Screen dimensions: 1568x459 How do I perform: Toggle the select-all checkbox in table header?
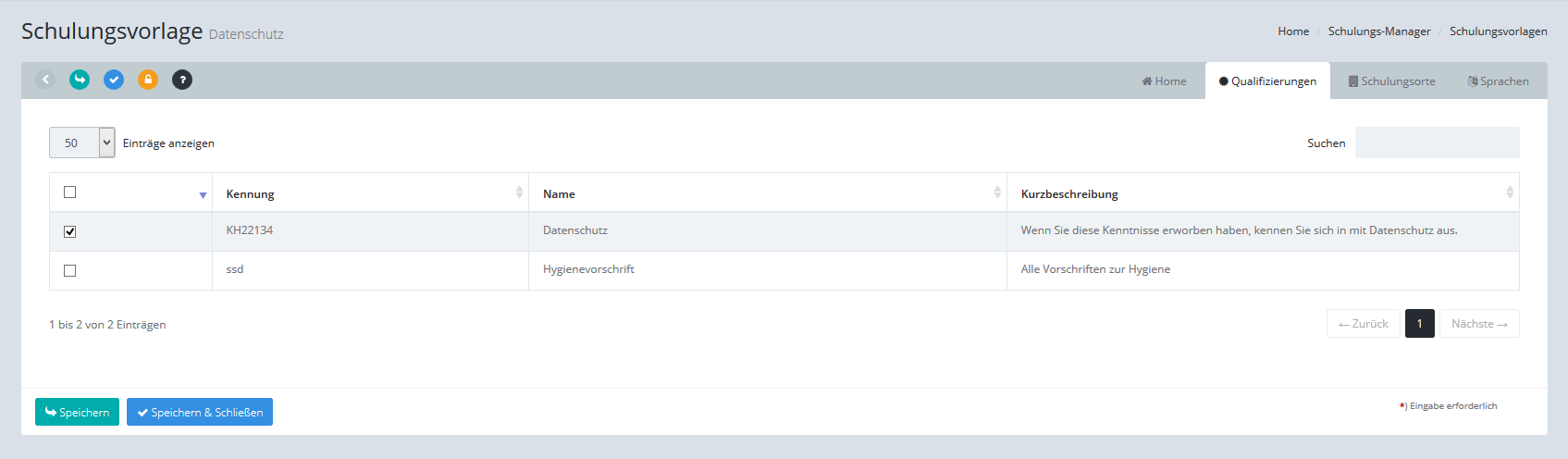[69, 192]
